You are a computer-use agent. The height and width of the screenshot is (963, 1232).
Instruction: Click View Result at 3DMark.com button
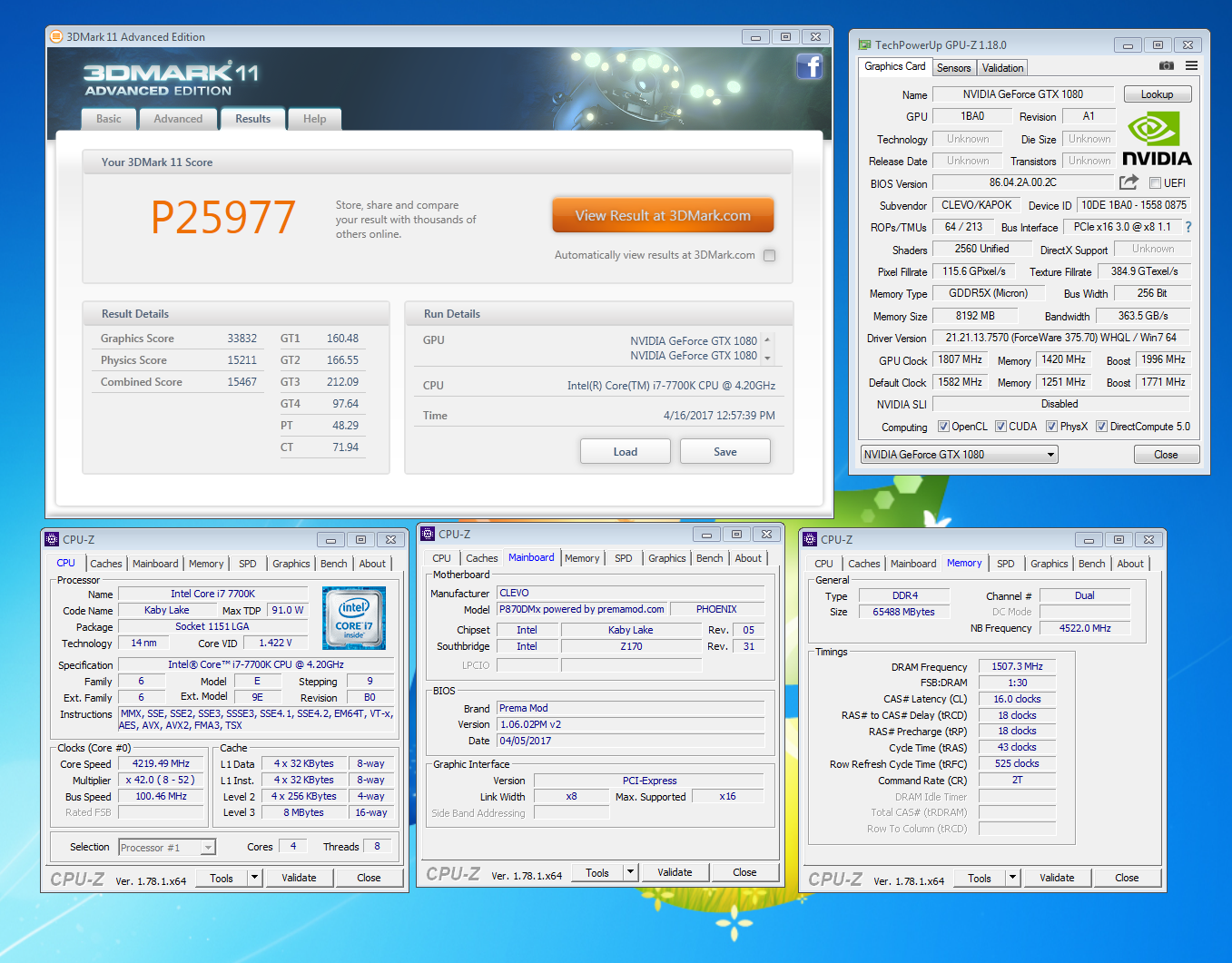pyautogui.click(x=663, y=216)
